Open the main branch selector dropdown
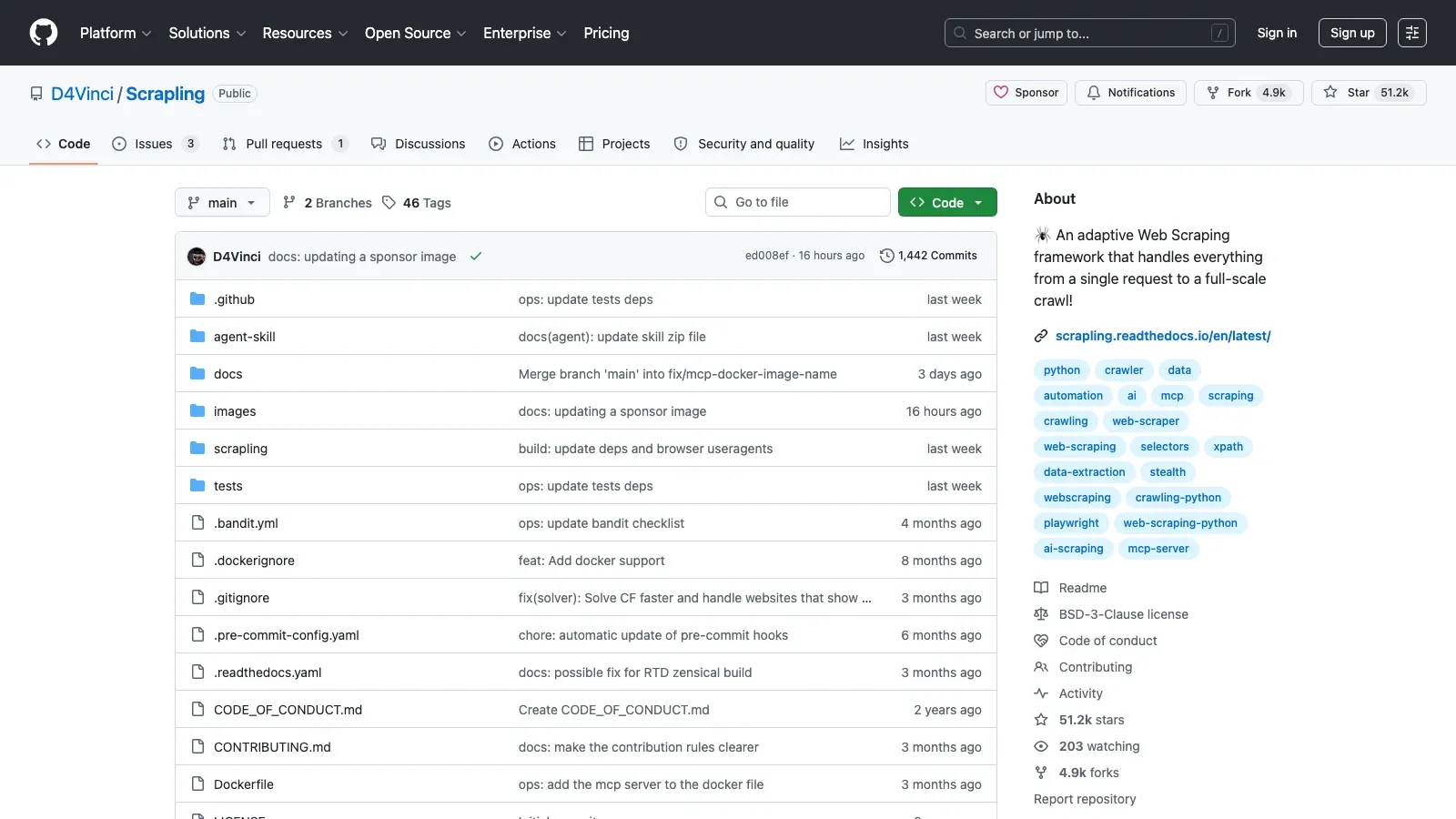The width and height of the screenshot is (1456, 819). click(x=222, y=202)
